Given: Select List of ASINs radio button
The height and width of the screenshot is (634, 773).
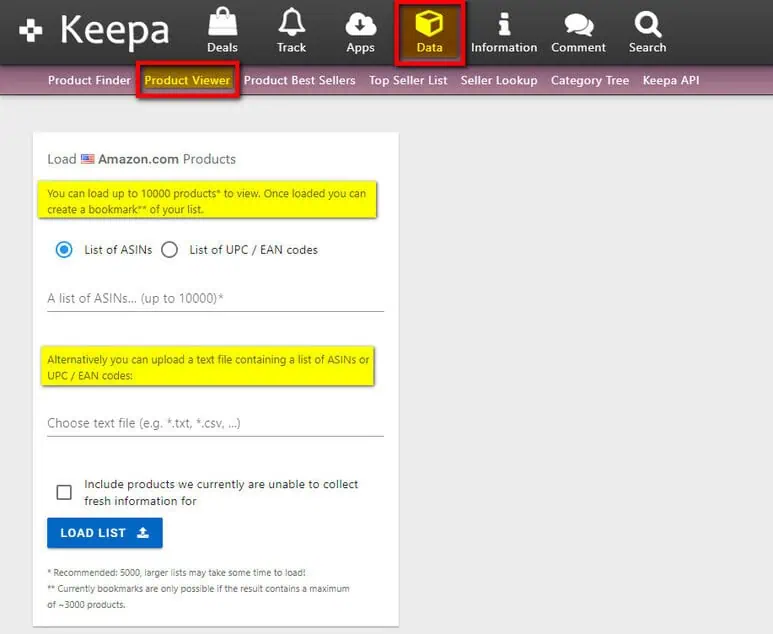Looking at the screenshot, I should (x=64, y=249).
